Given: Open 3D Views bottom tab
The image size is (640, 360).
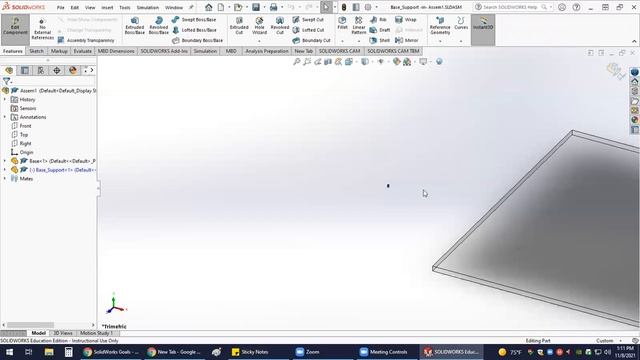Looking at the screenshot, I should [x=63, y=333].
